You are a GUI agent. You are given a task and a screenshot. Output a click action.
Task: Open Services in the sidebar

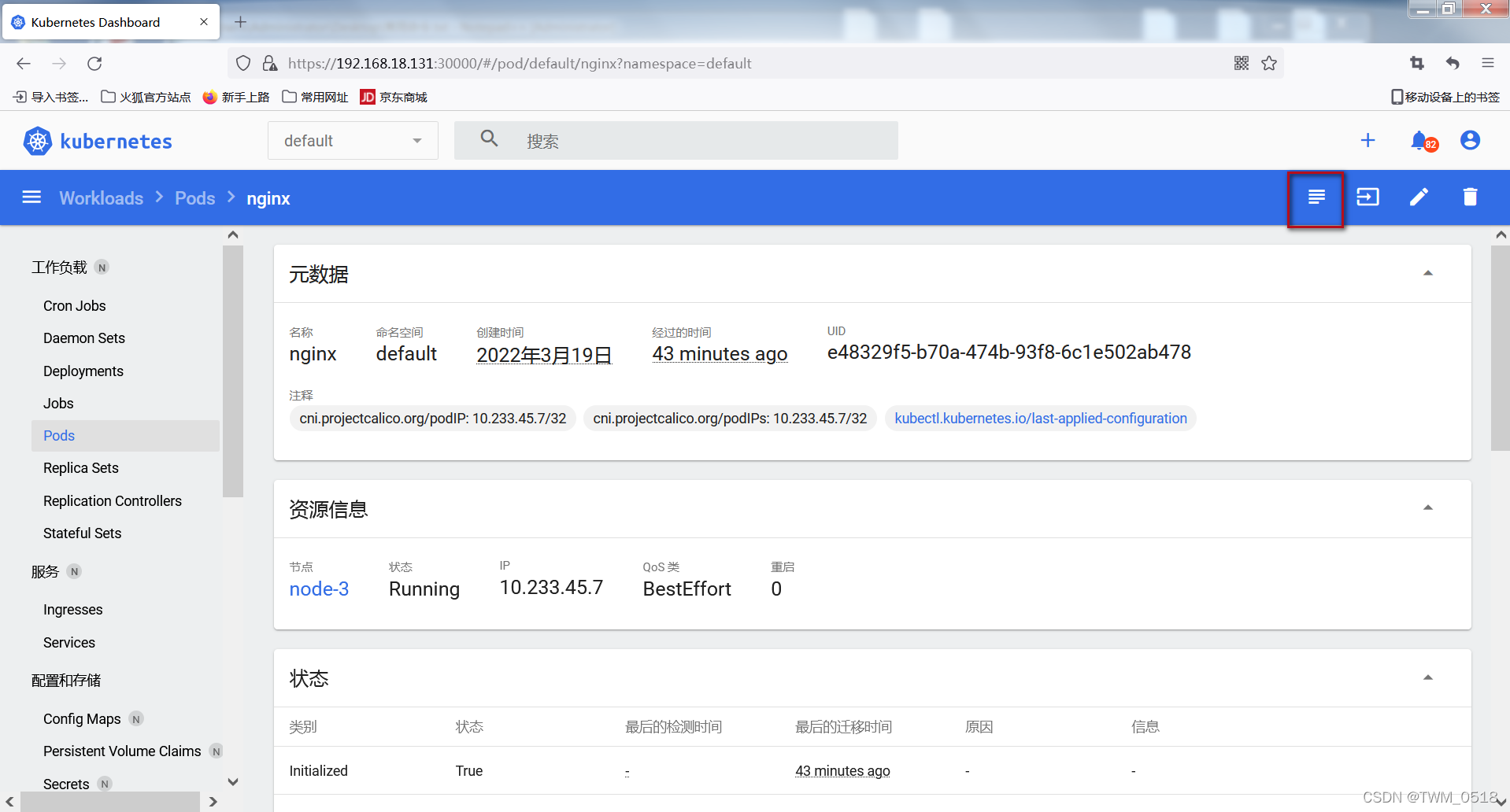[x=69, y=643]
